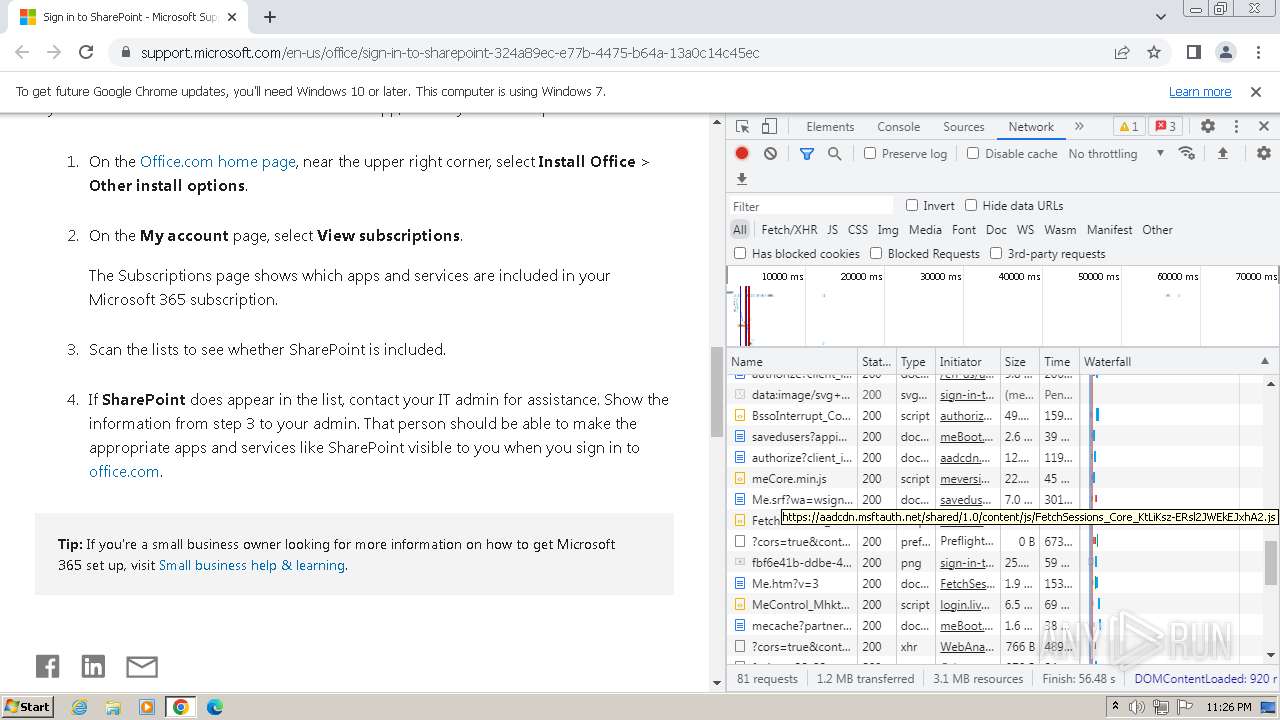Enable Preserve log checkbox
Viewport: 1280px width, 720px height.
pyautogui.click(x=870, y=153)
